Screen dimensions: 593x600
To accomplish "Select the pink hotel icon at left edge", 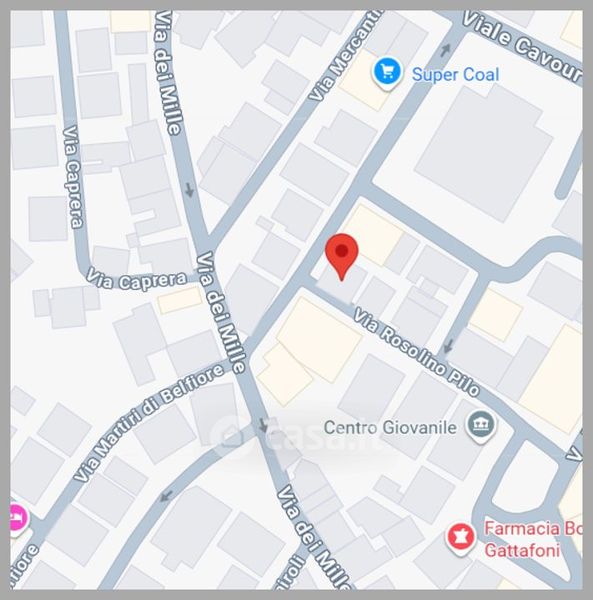I will (x=18, y=519).
